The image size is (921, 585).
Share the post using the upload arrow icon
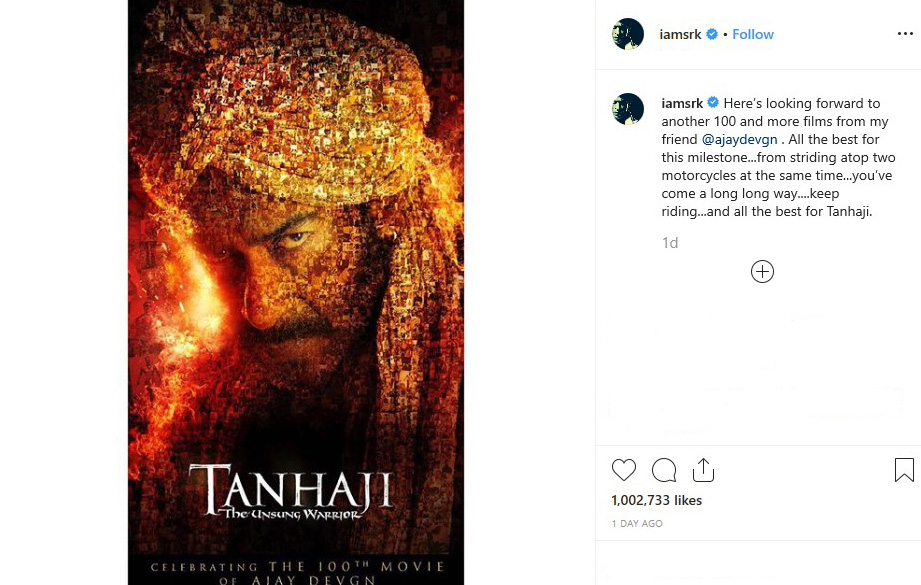click(703, 470)
